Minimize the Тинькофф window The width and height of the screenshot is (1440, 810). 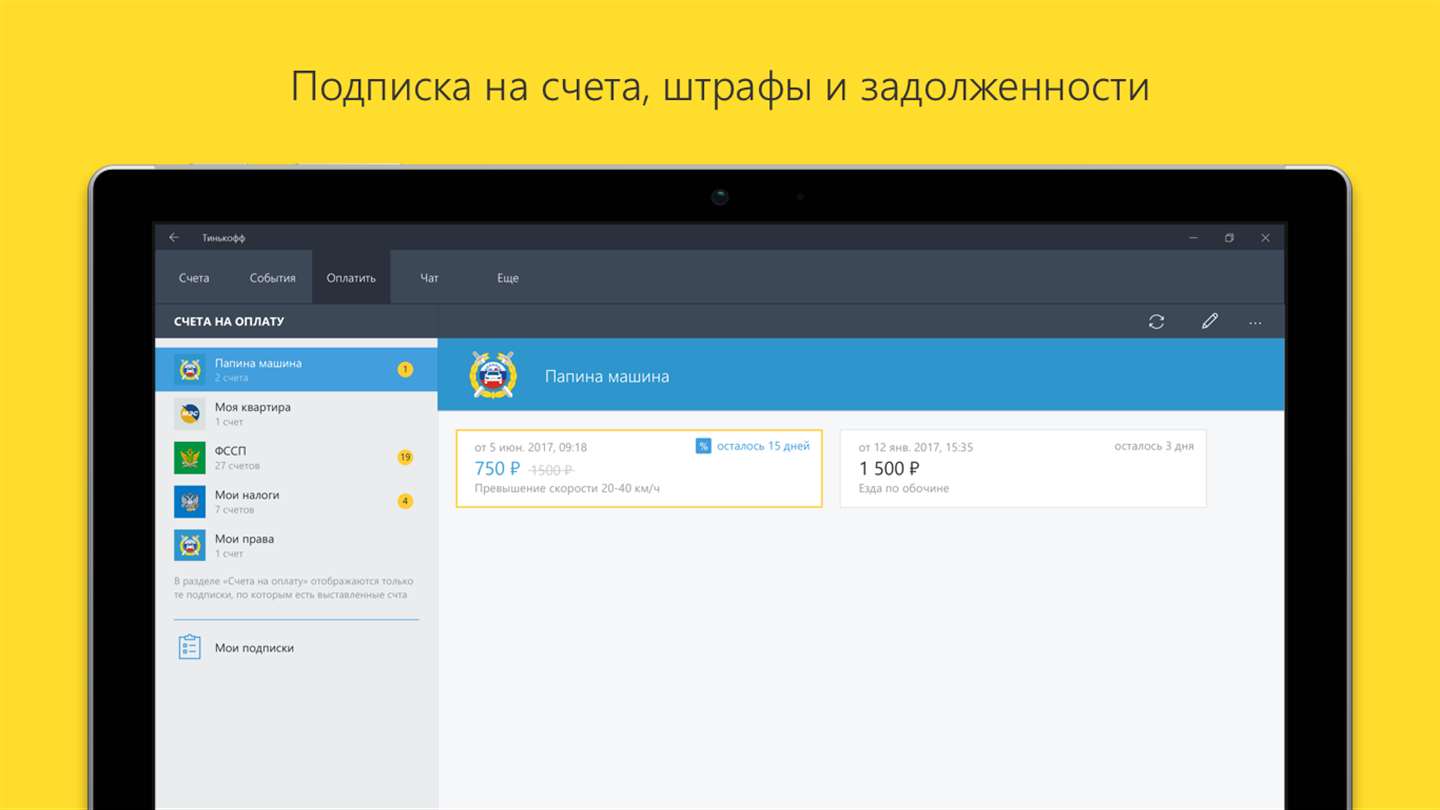(x=1193, y=238)
